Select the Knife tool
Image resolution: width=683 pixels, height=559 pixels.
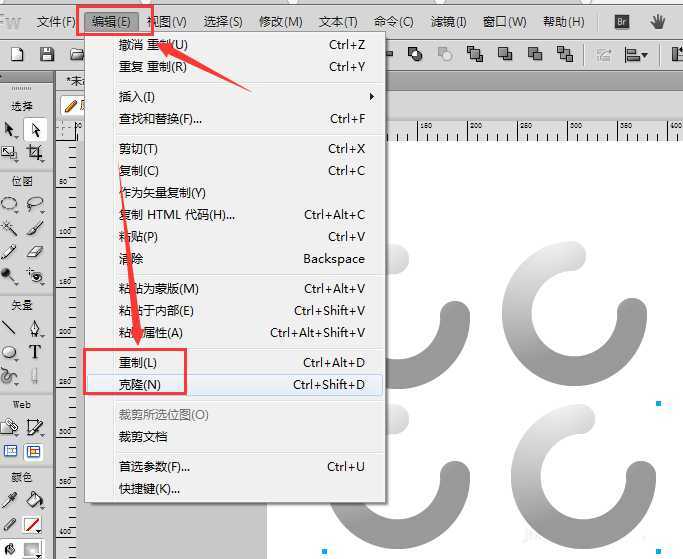click(35, 376)
